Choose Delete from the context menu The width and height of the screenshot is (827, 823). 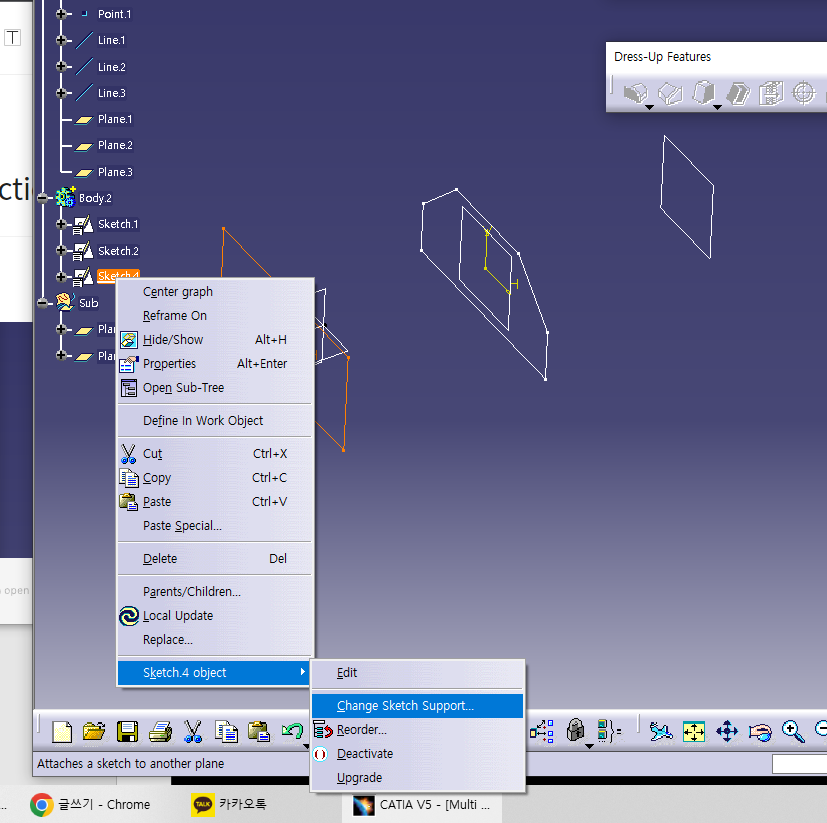pos(214,559)
